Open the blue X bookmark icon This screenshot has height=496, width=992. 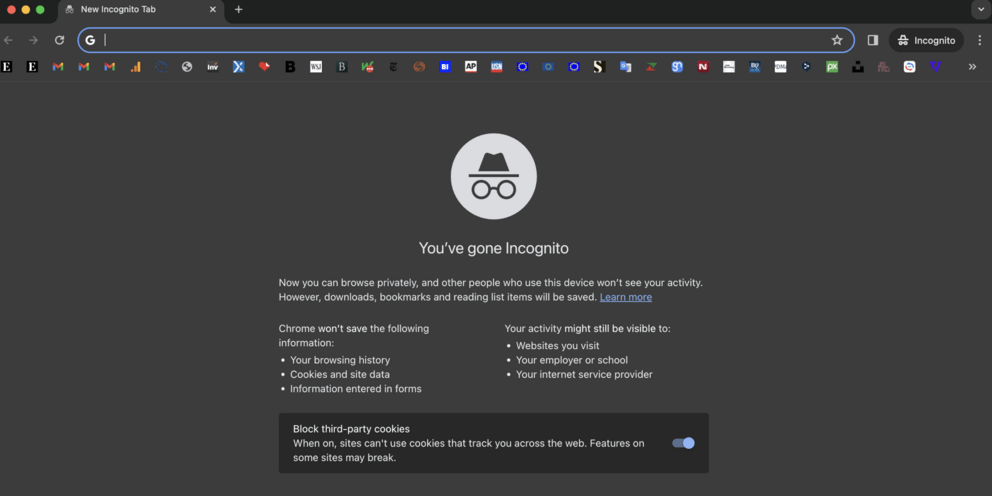(x=239, y=66)
